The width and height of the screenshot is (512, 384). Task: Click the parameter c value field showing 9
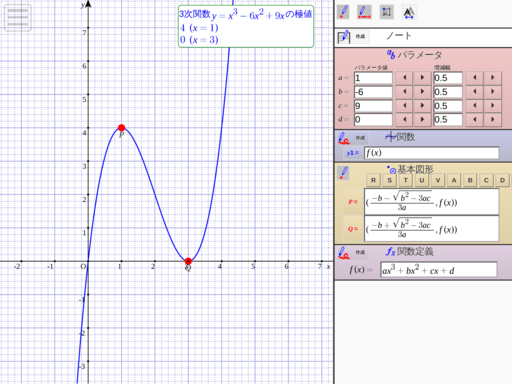(x=373, y=106)
